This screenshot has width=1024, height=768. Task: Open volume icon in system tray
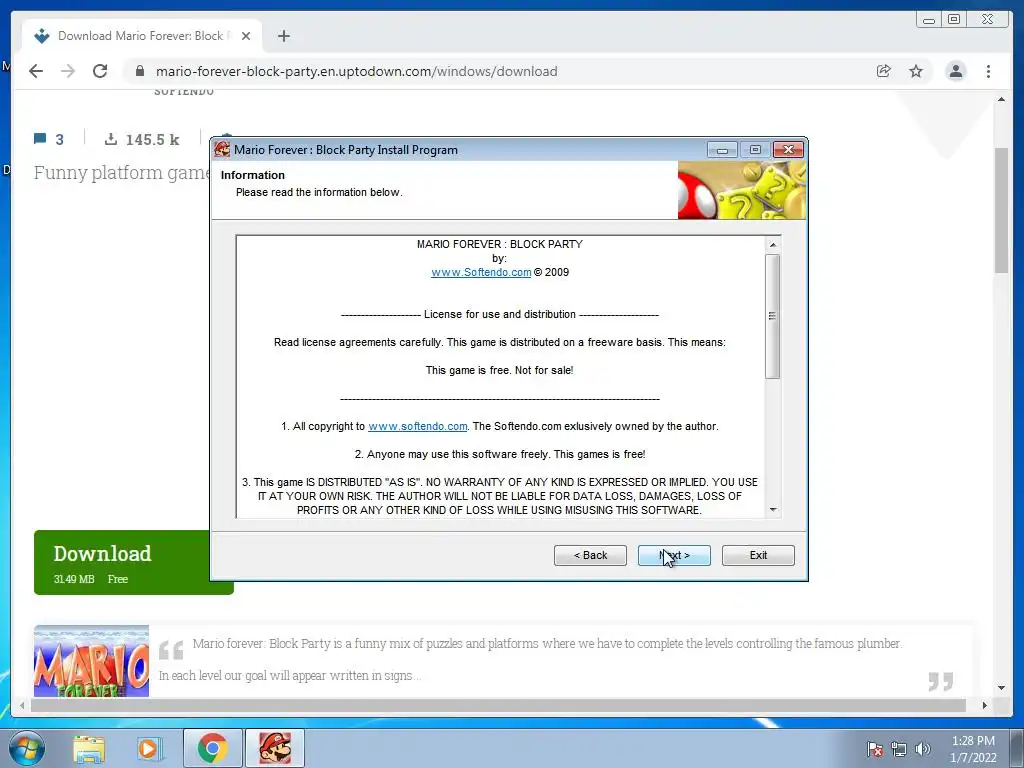click(x=923, y=749)
